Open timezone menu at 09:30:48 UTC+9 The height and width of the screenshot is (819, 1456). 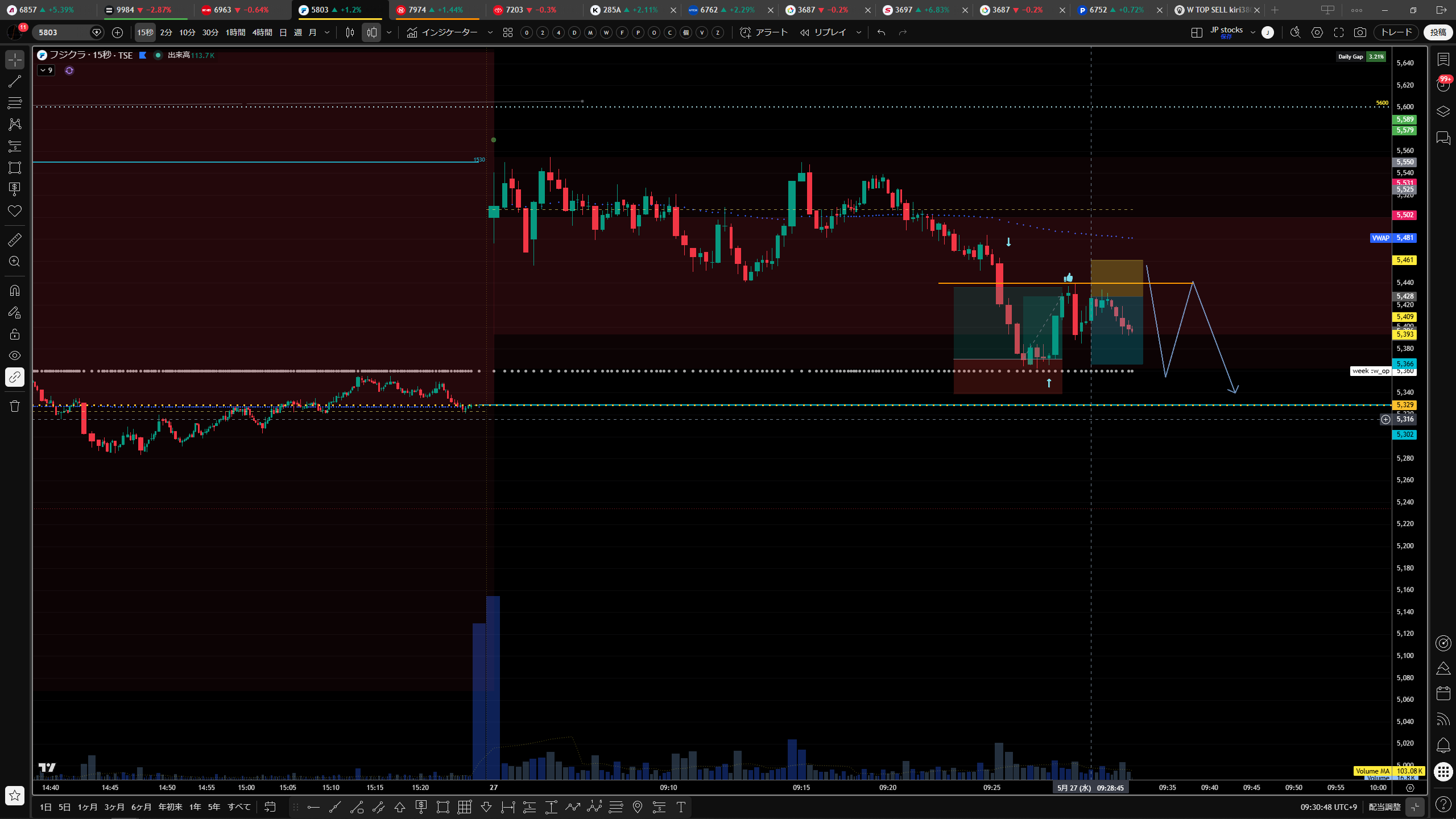tap(1329, 807)
